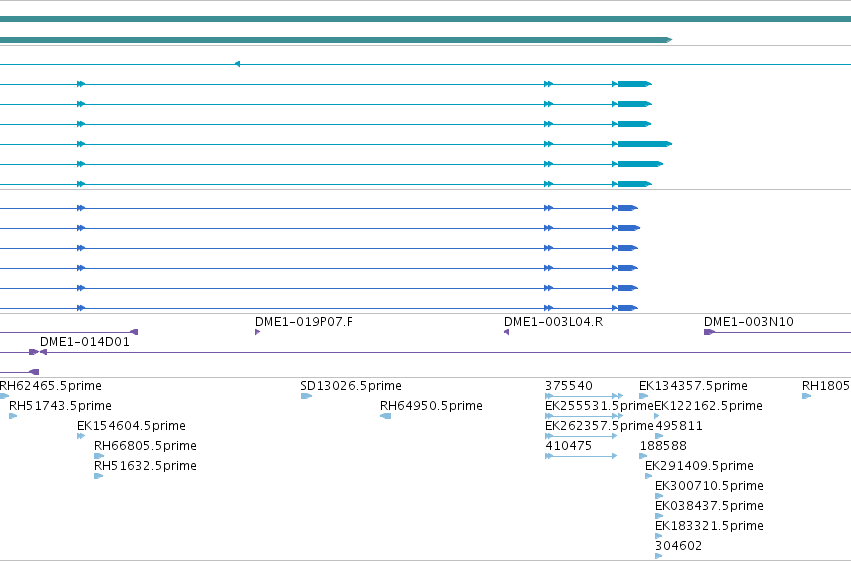
Task: Click the spliced alignment line under 410475
Action: coord(581,456)
